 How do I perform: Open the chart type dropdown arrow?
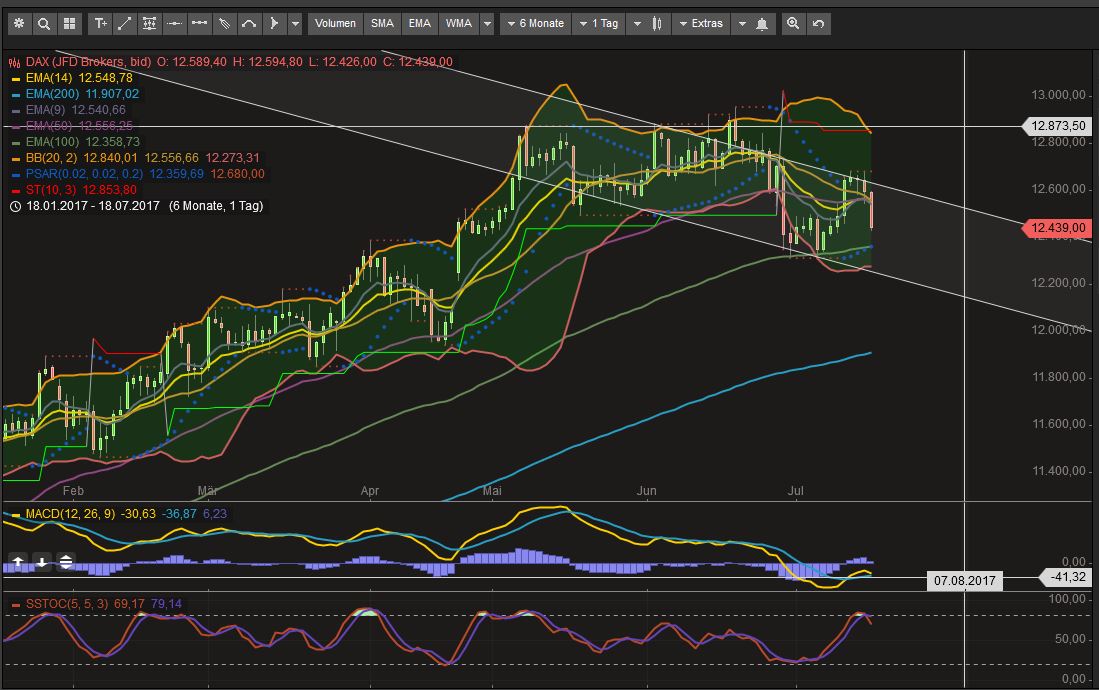[x=637, y=23]
